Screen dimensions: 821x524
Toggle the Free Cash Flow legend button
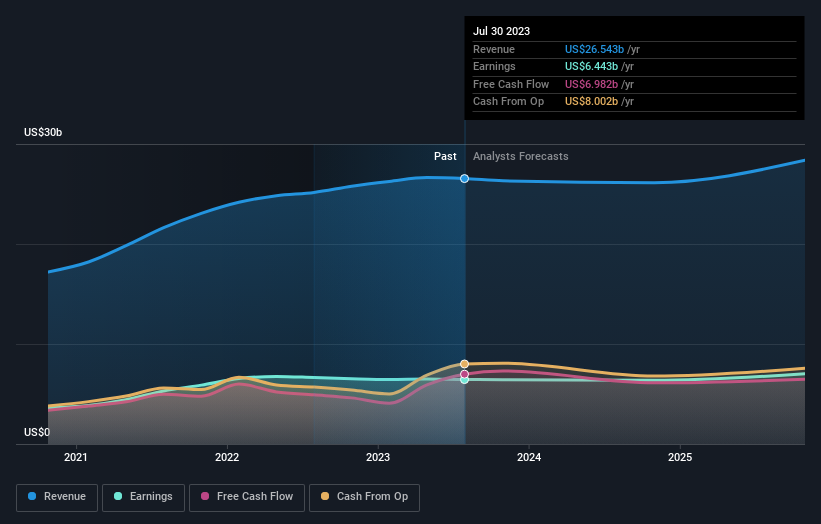[x=247, y=497]
